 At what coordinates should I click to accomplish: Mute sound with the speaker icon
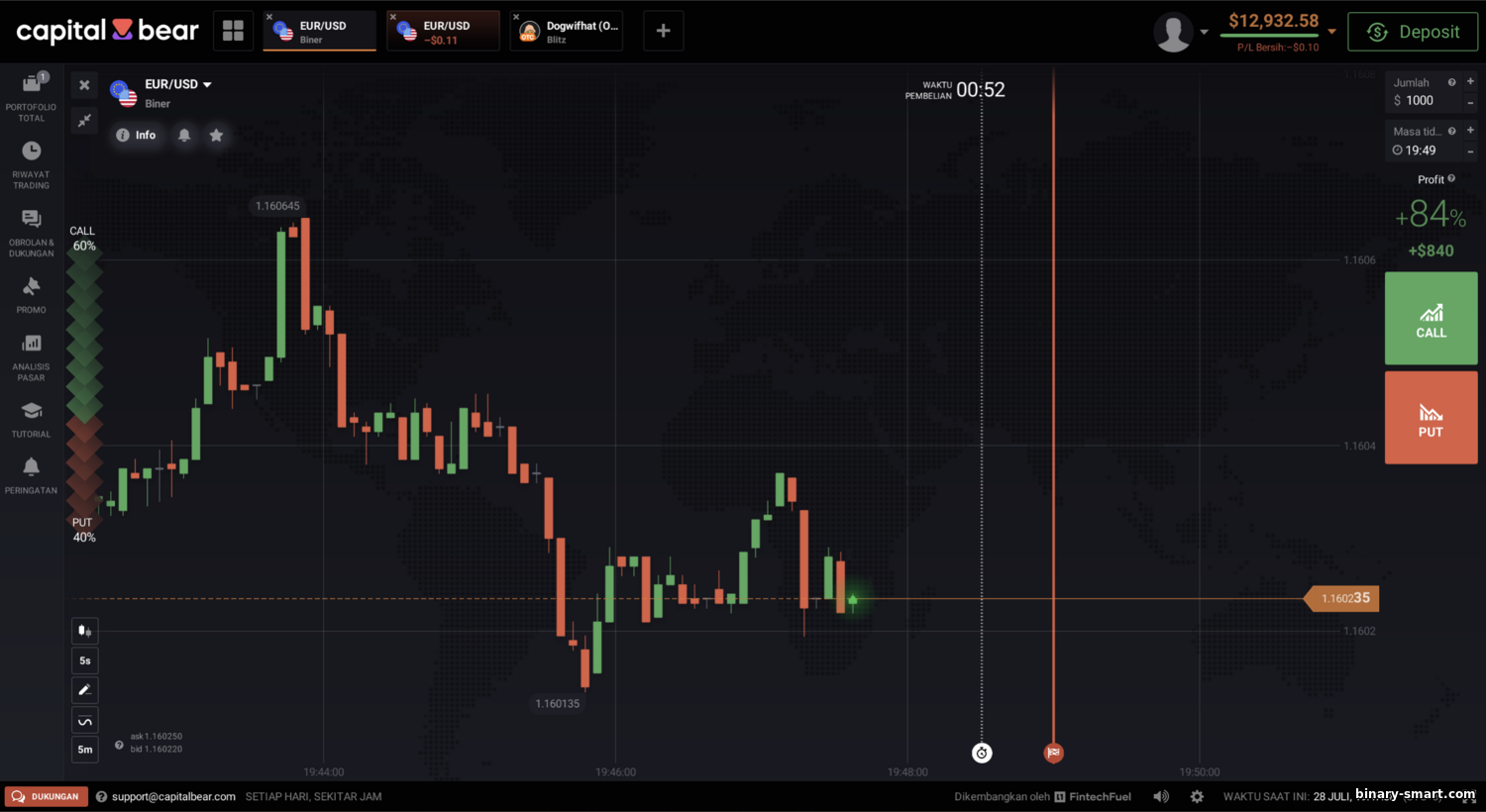click(x=1161, y=796)
